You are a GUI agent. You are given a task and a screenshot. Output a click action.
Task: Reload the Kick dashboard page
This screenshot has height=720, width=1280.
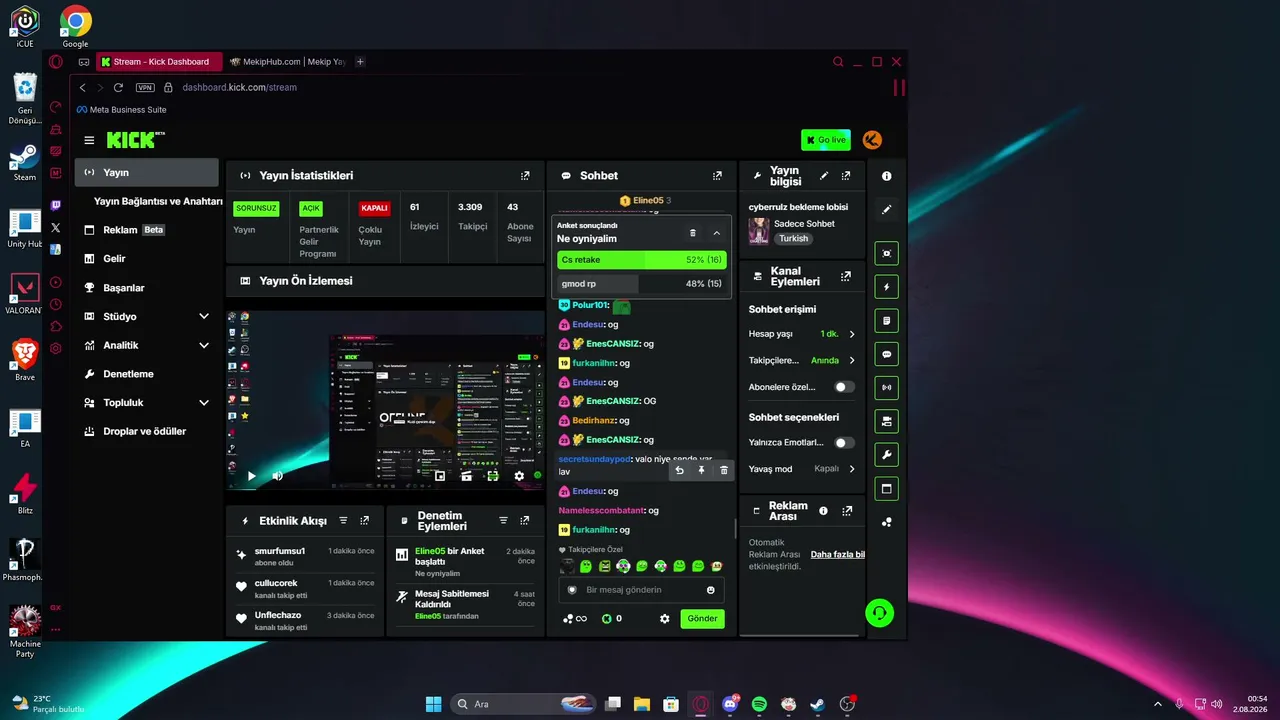pos(118,88)
